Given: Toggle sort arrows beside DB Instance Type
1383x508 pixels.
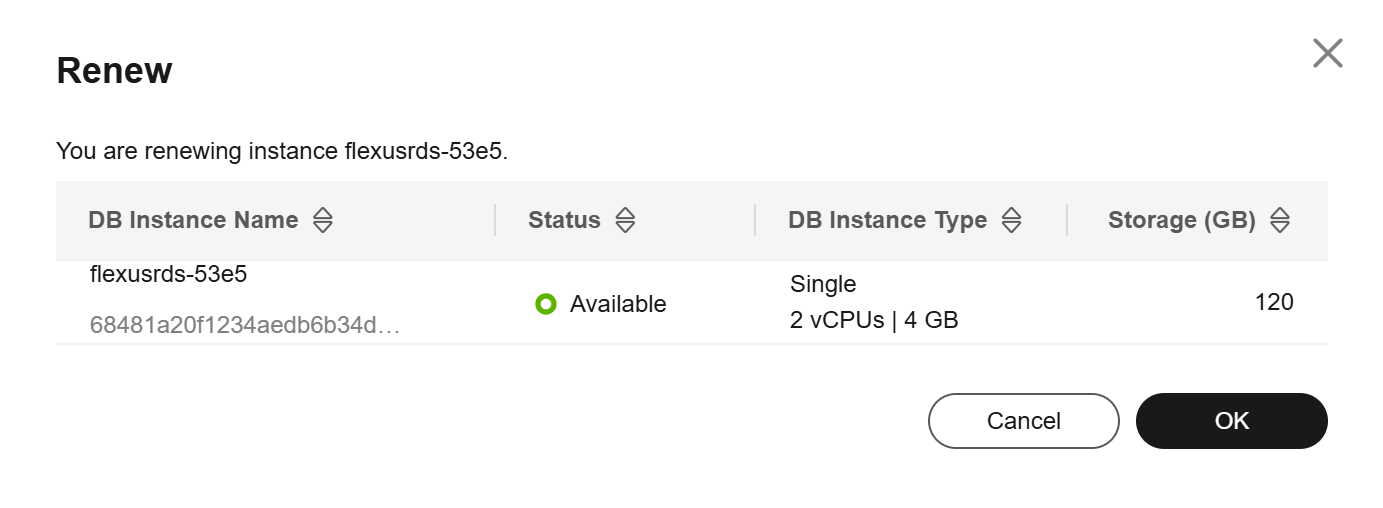Looking at the screenshot, I should pyautogui.click(x=1011, y=221).
